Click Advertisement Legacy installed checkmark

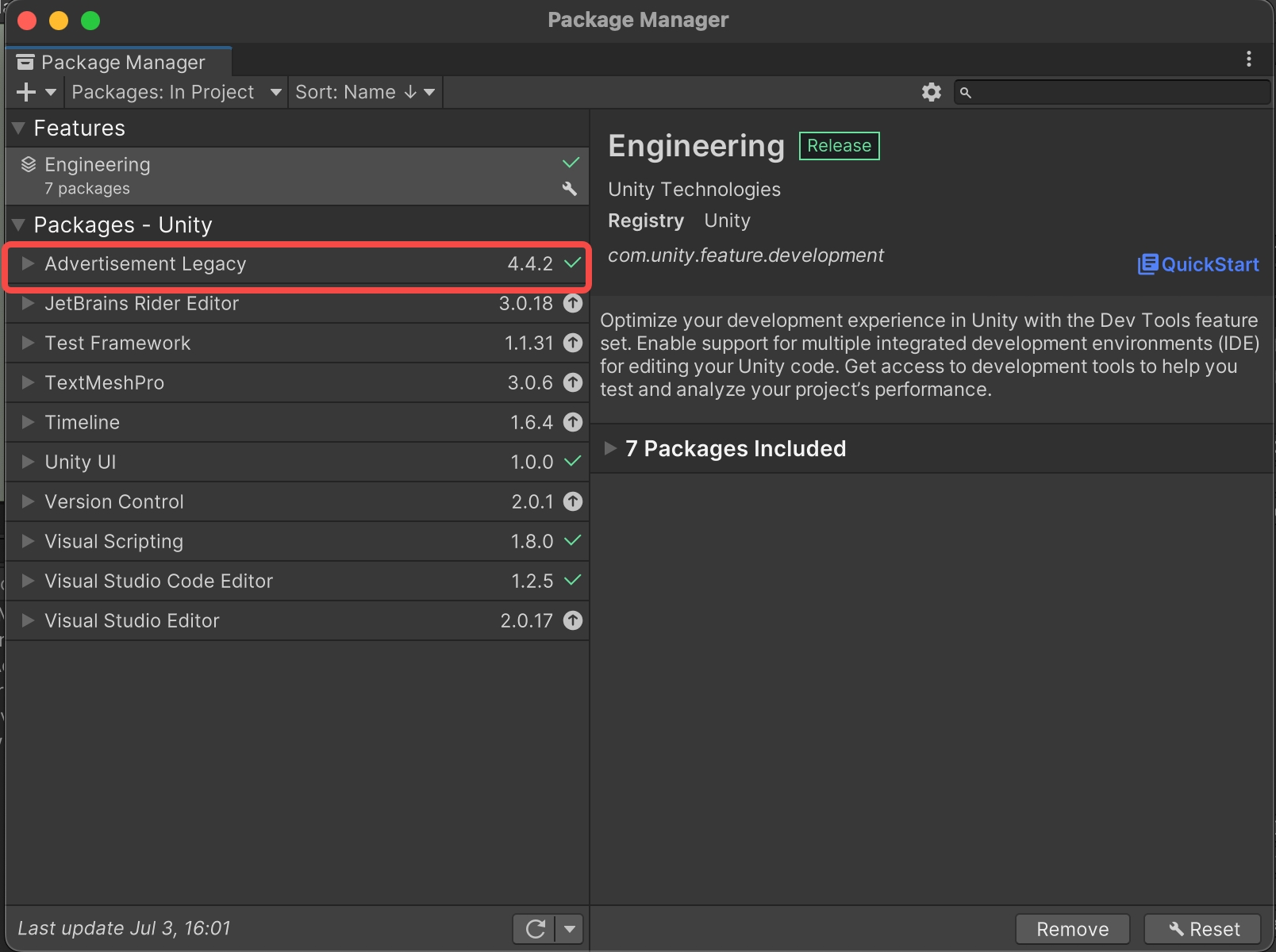click(x=572, y=263)
